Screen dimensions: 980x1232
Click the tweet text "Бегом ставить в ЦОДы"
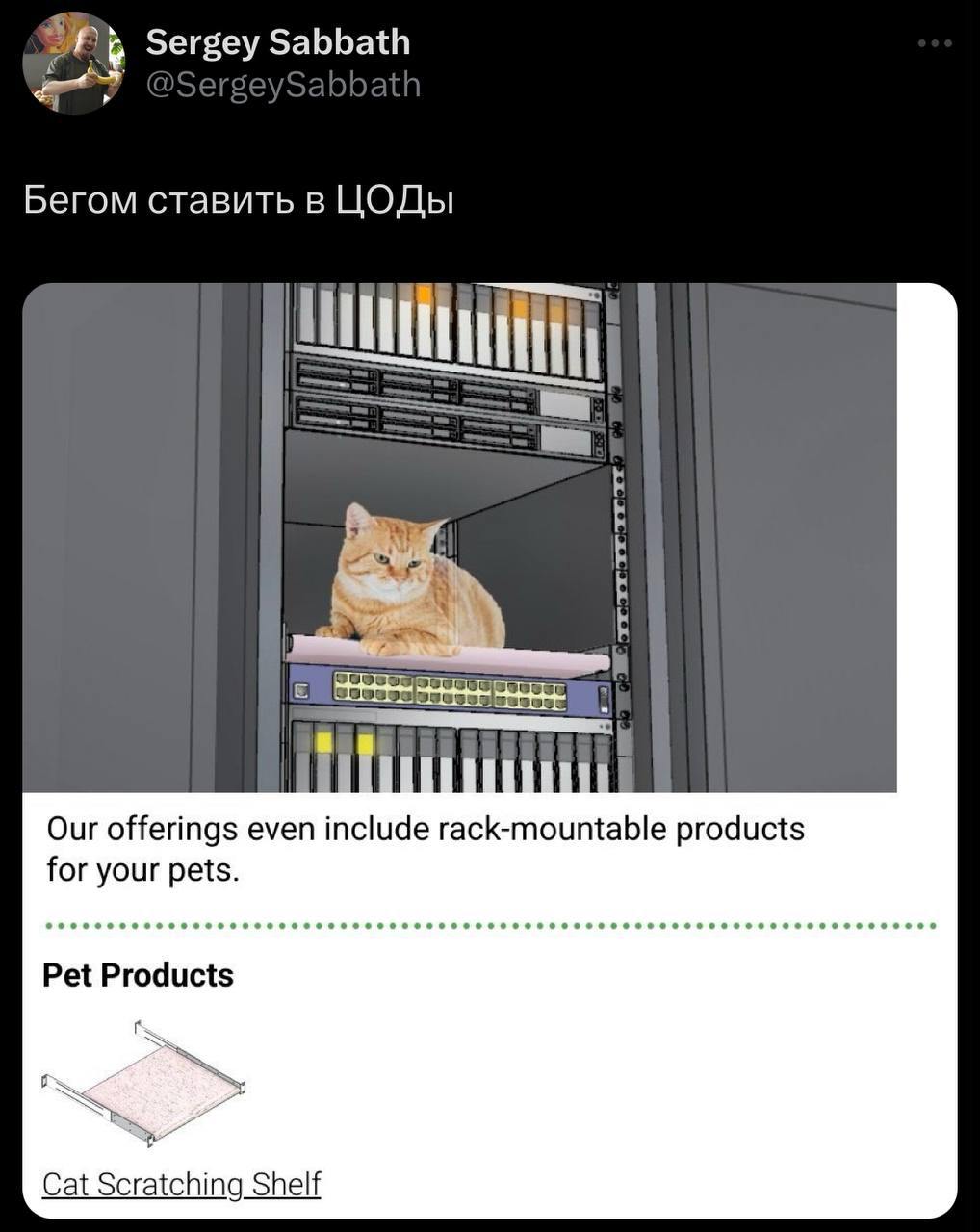pos(238,200)
